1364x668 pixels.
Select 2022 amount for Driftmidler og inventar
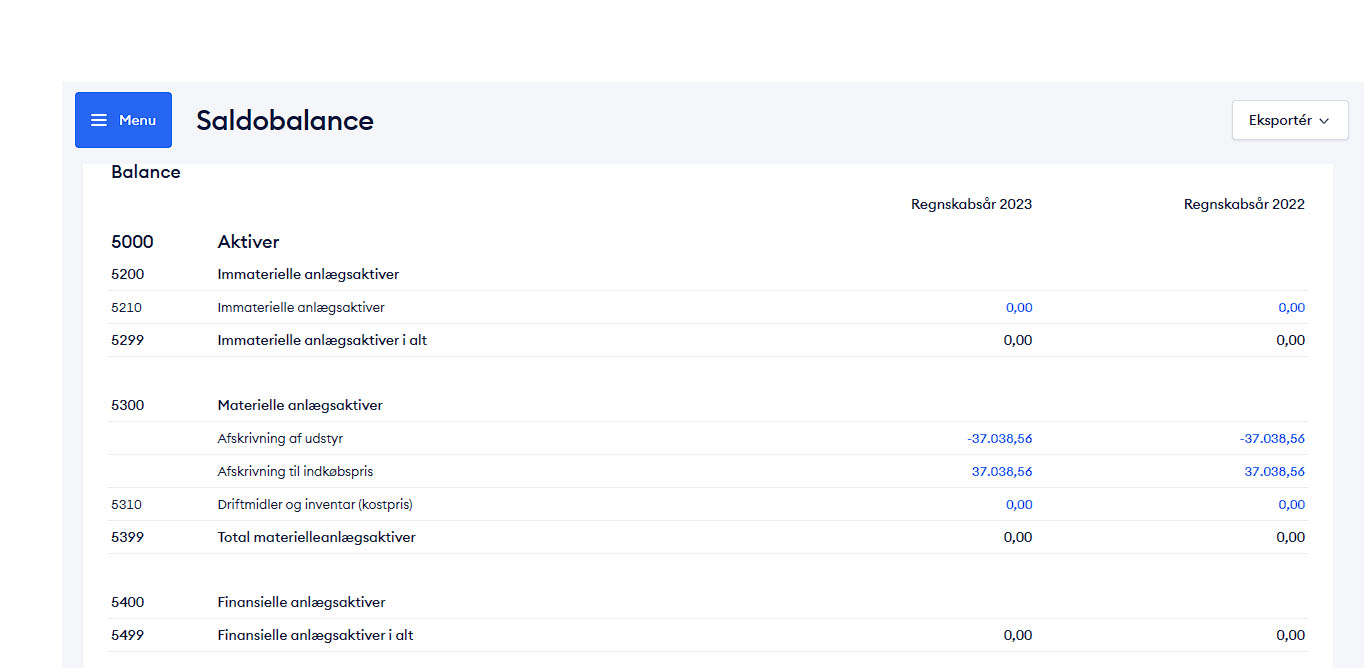coord(1291,505)
